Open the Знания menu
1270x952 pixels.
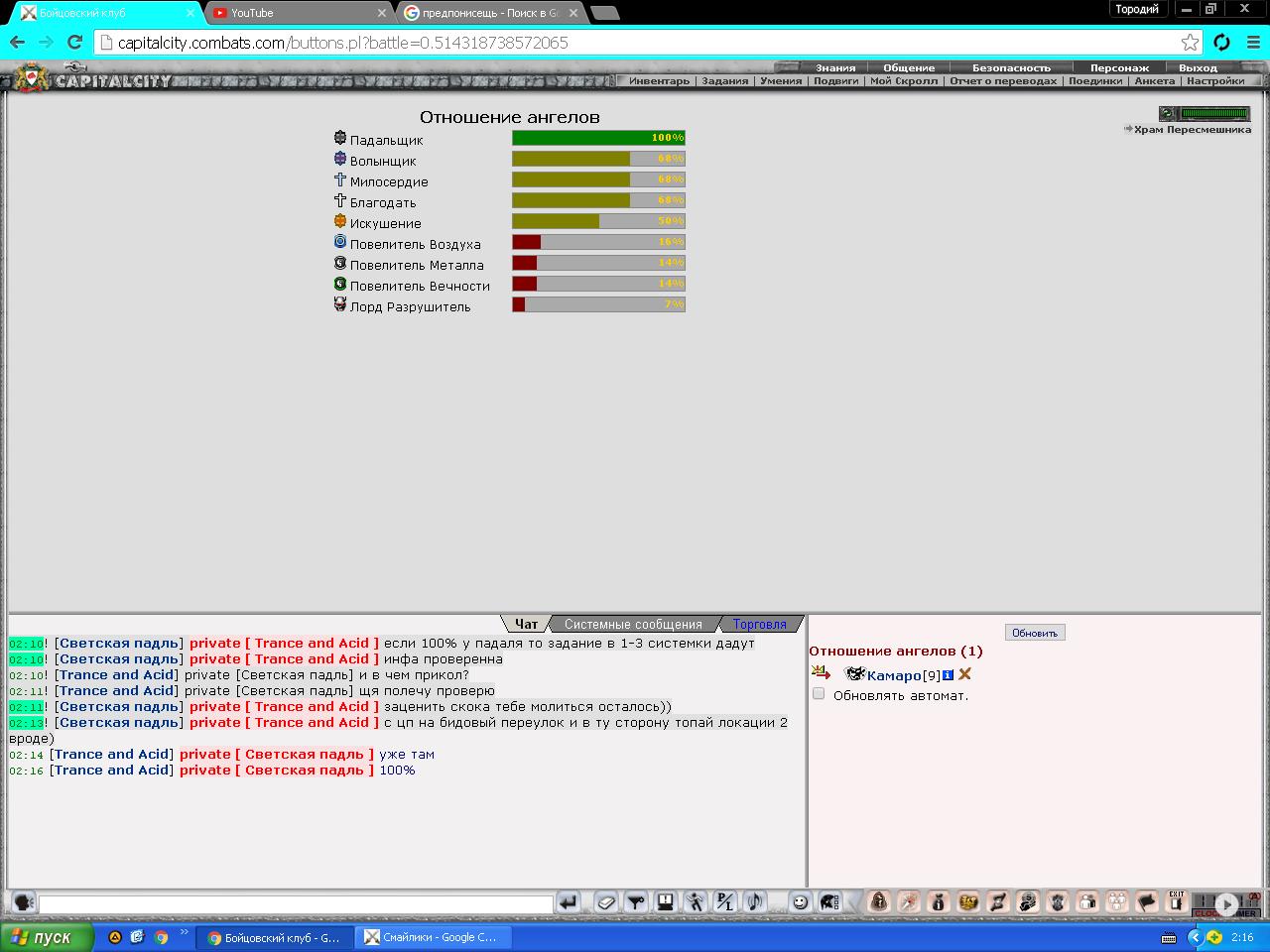835,67
